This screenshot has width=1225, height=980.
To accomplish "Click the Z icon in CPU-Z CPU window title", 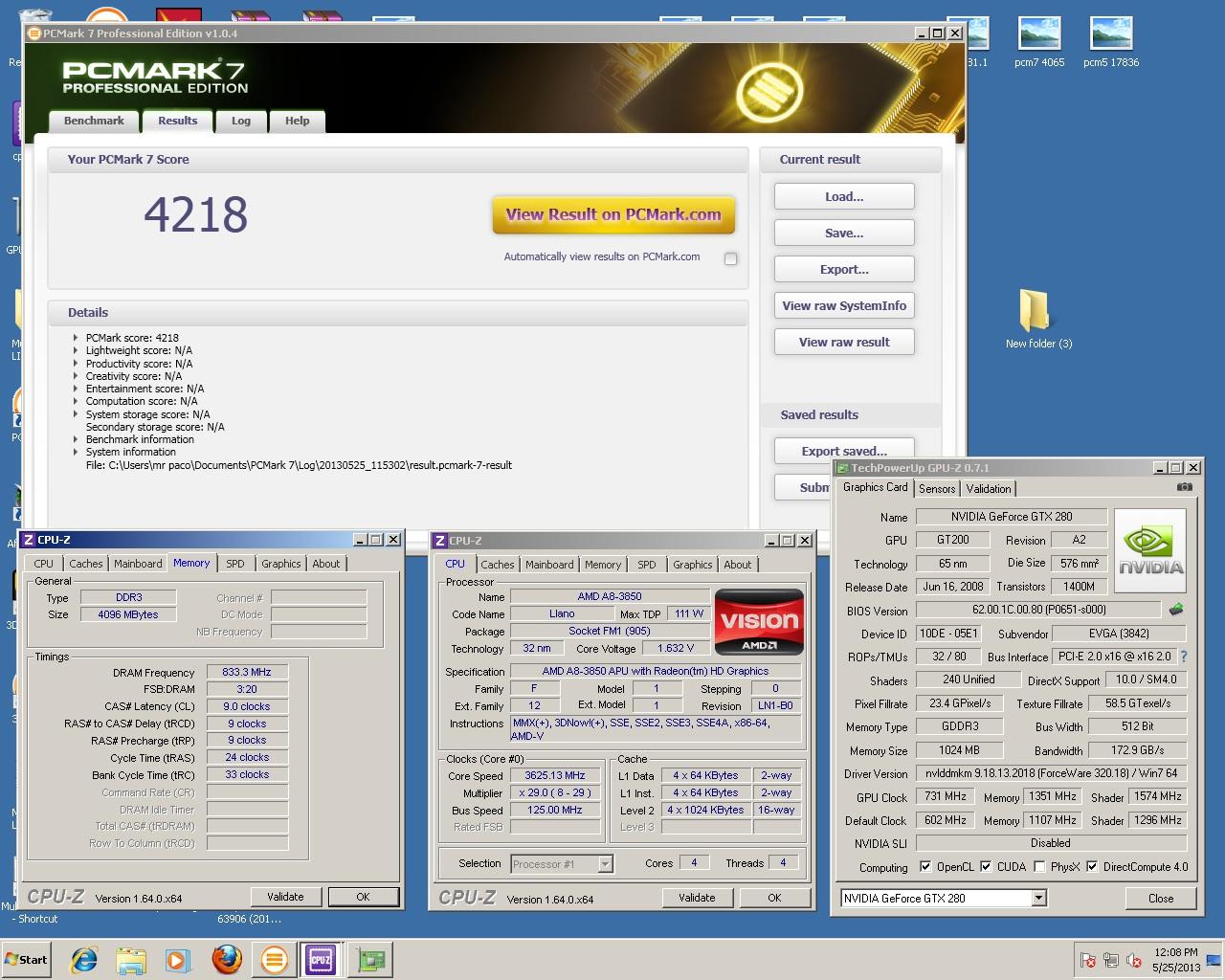I will (x=440, y=541).
